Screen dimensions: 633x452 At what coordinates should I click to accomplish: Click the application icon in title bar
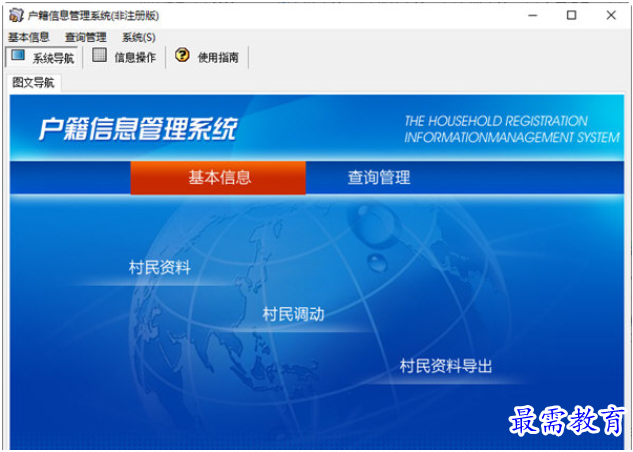(16, 15)
